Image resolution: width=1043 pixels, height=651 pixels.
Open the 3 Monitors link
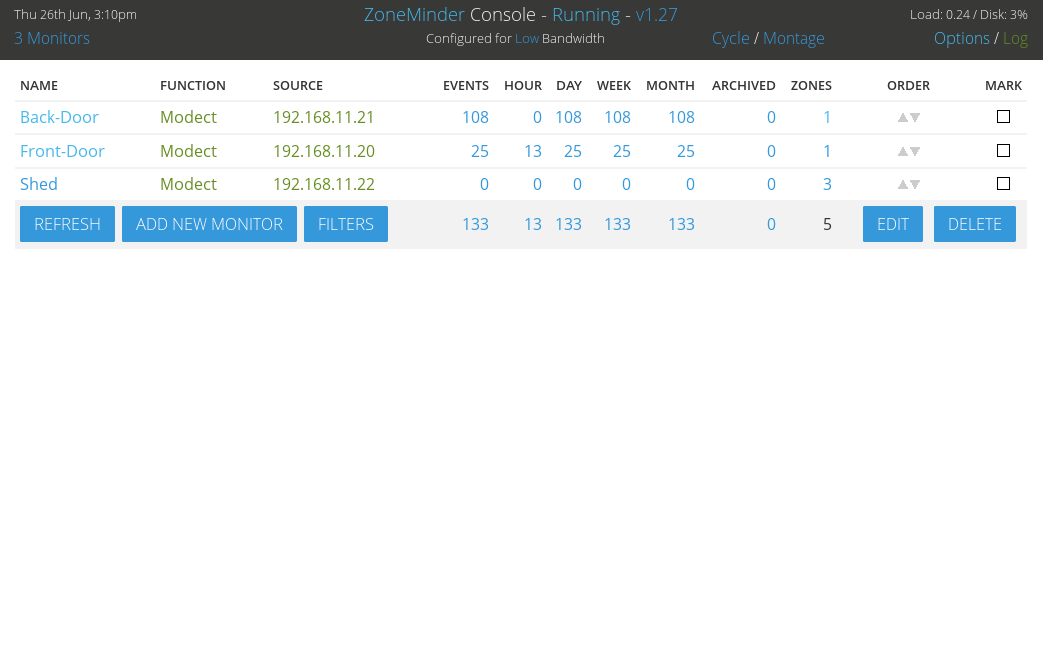pyautogui.click(x=52, y=39)
